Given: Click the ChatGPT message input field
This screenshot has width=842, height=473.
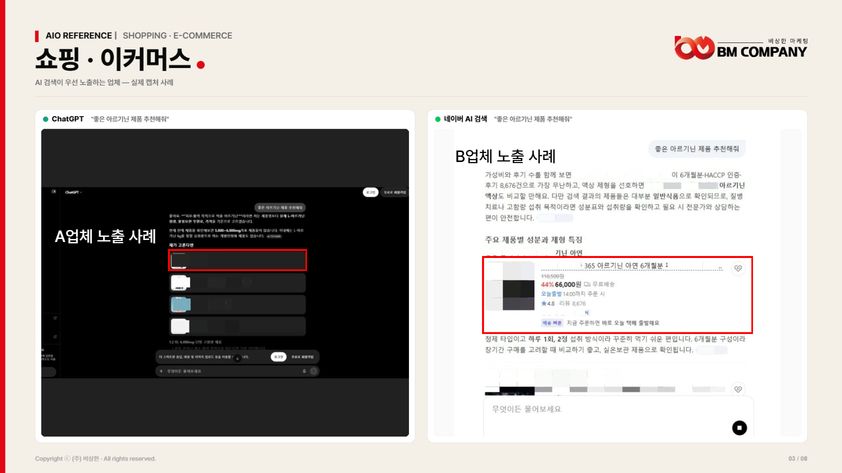Looking at the screenshot, I should [236, 371].
